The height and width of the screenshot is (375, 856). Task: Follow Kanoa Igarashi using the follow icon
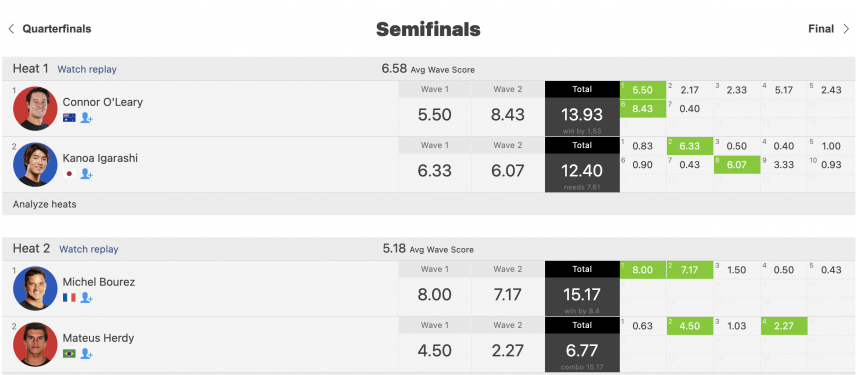pyautogui.click(x=86, y=174)
